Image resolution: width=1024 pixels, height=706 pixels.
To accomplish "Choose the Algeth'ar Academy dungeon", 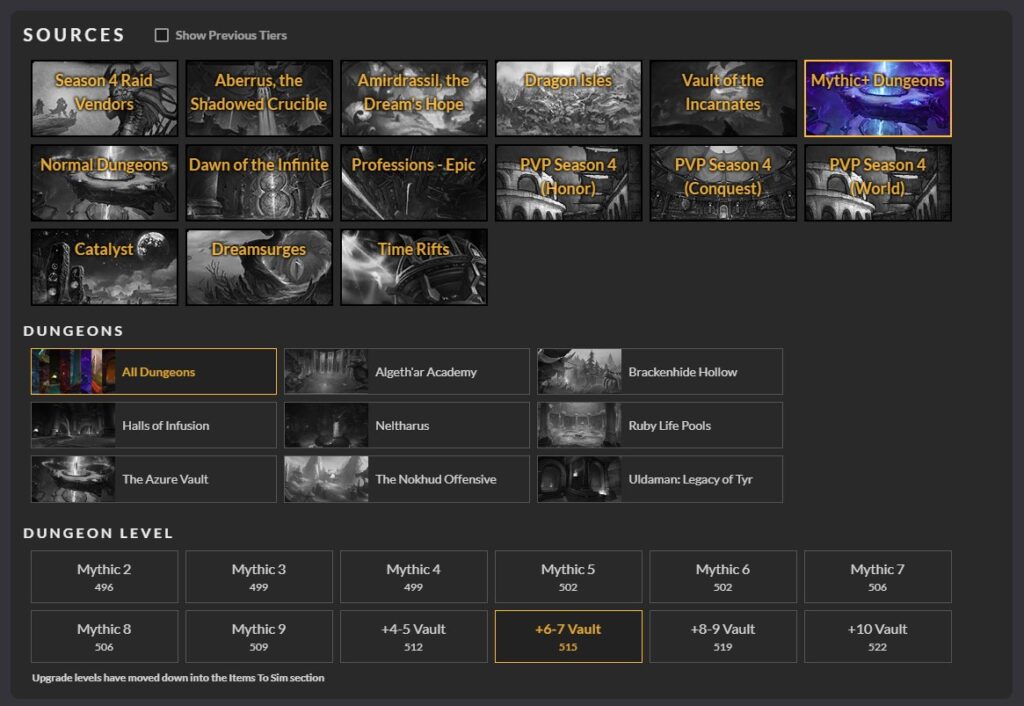I will 407,372.
